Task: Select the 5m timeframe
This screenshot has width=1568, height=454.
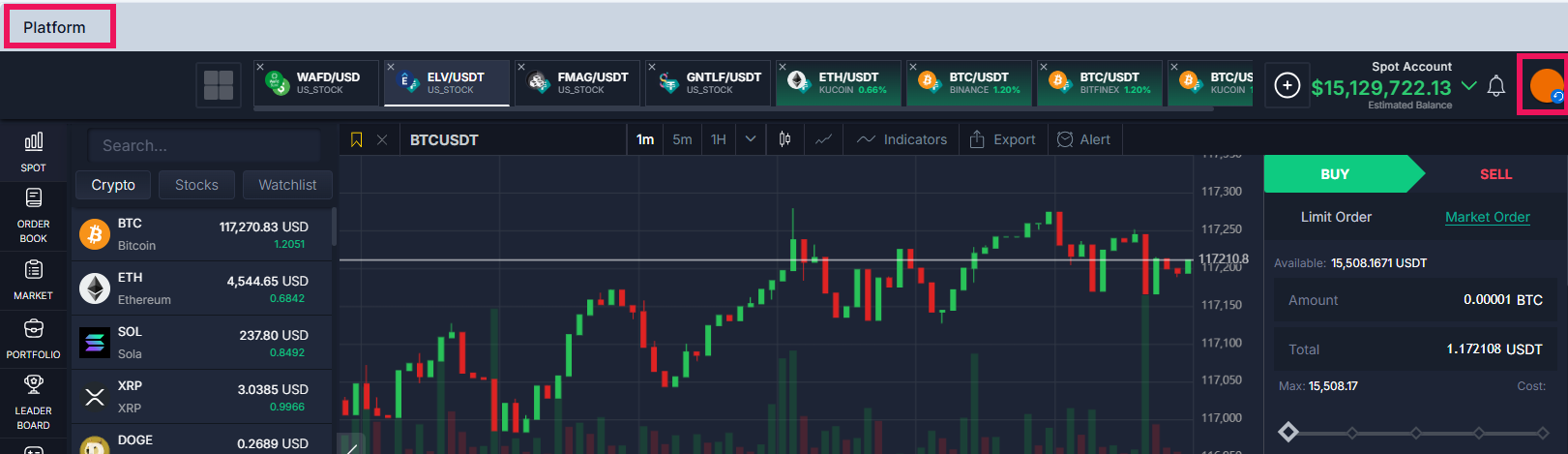Action: 682,139
